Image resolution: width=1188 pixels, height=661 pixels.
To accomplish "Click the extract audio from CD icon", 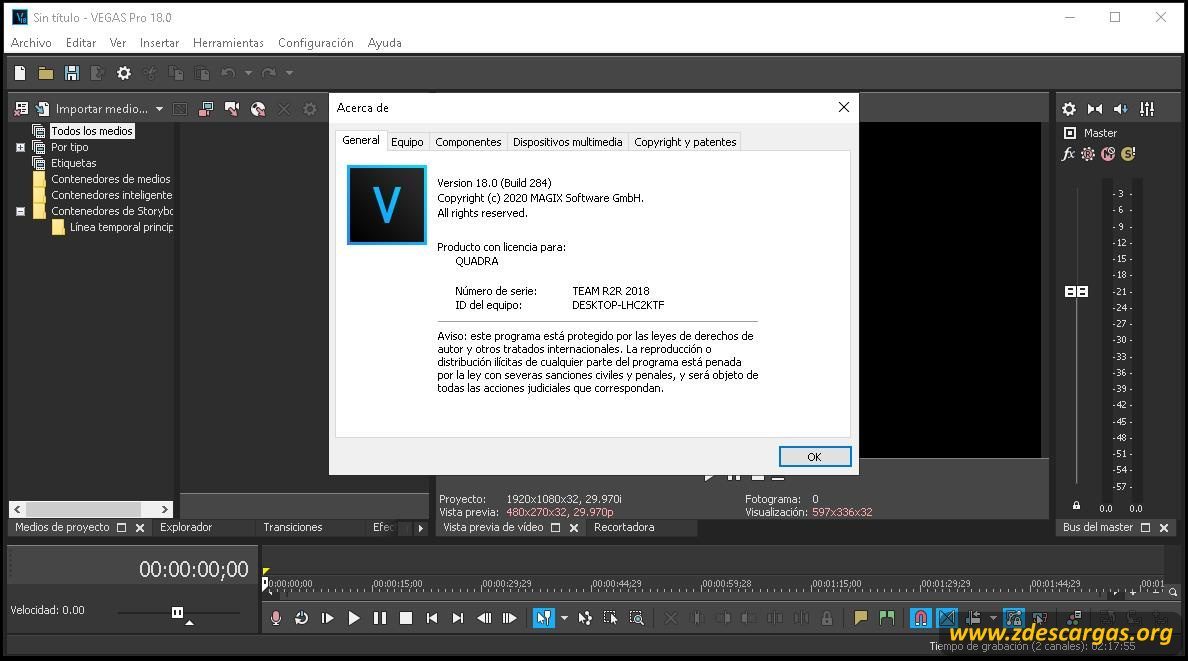I will click(x=258, y=109).
